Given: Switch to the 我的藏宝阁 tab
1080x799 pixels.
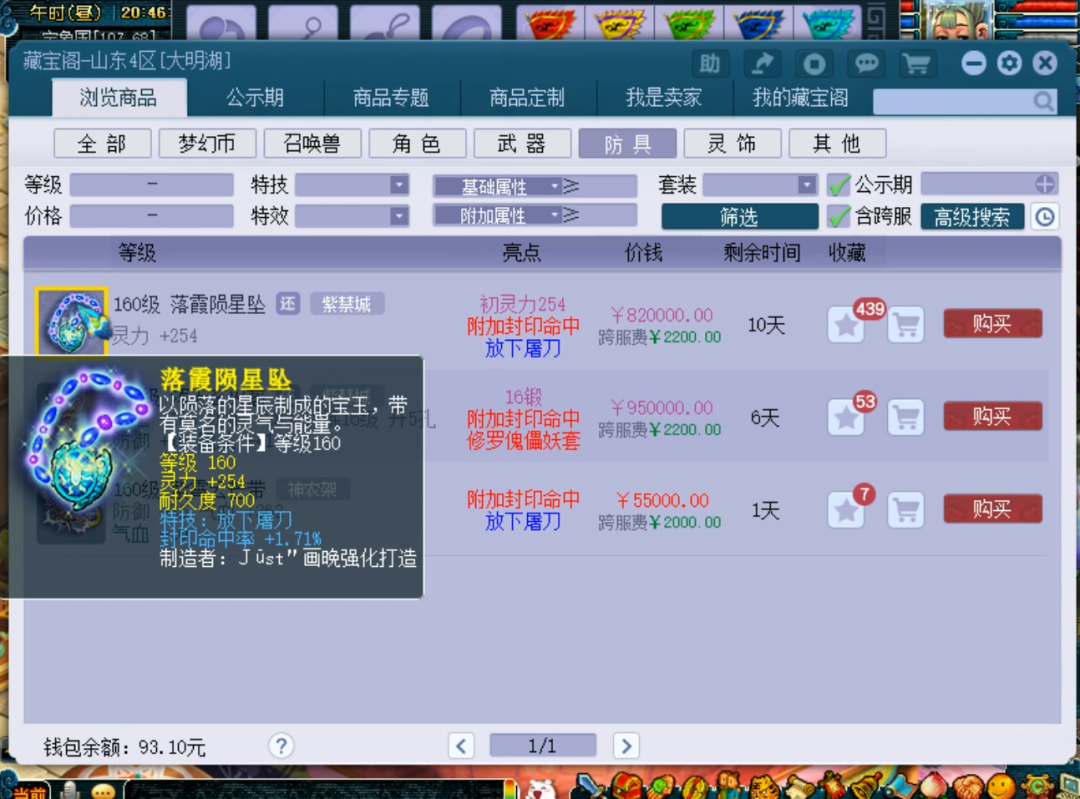Looking at the screenshot, I should [800, 98].
